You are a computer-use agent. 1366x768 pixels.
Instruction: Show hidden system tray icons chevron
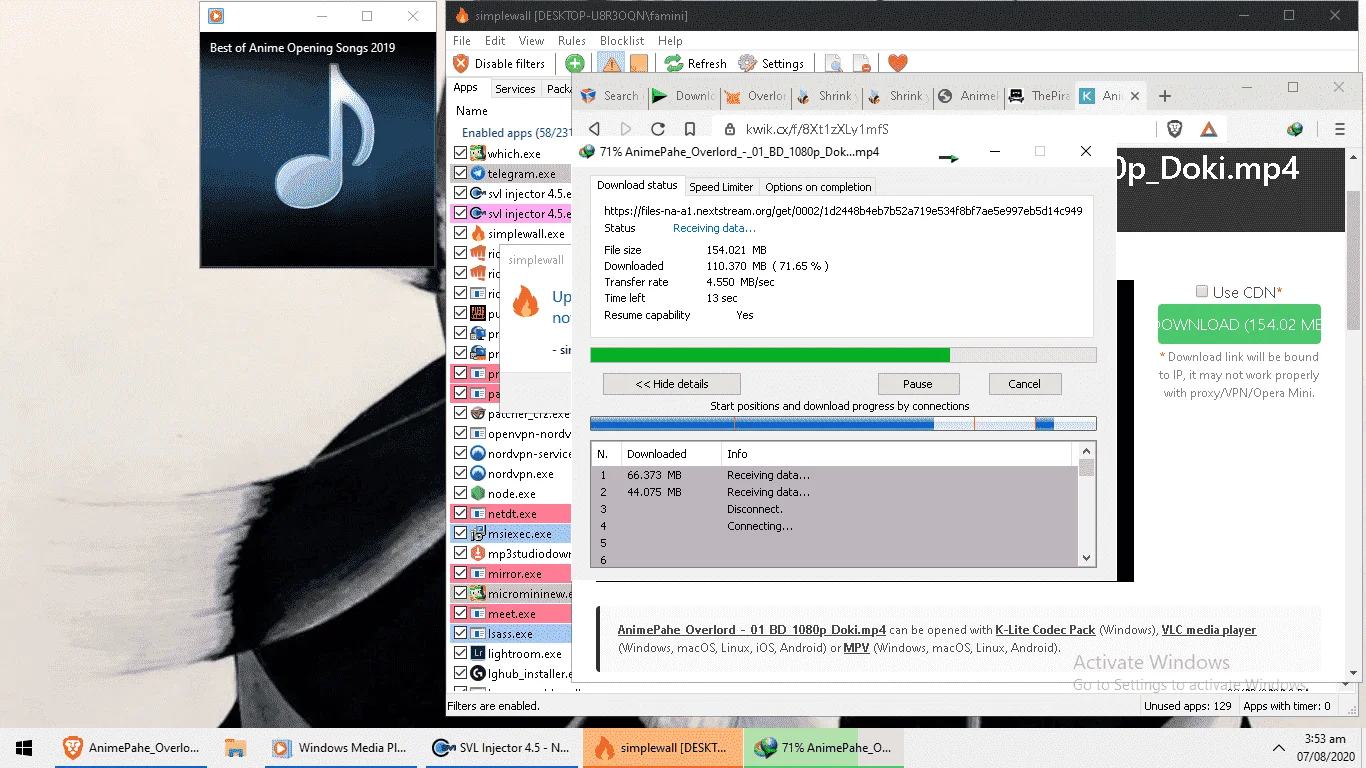pos(1278,748)
